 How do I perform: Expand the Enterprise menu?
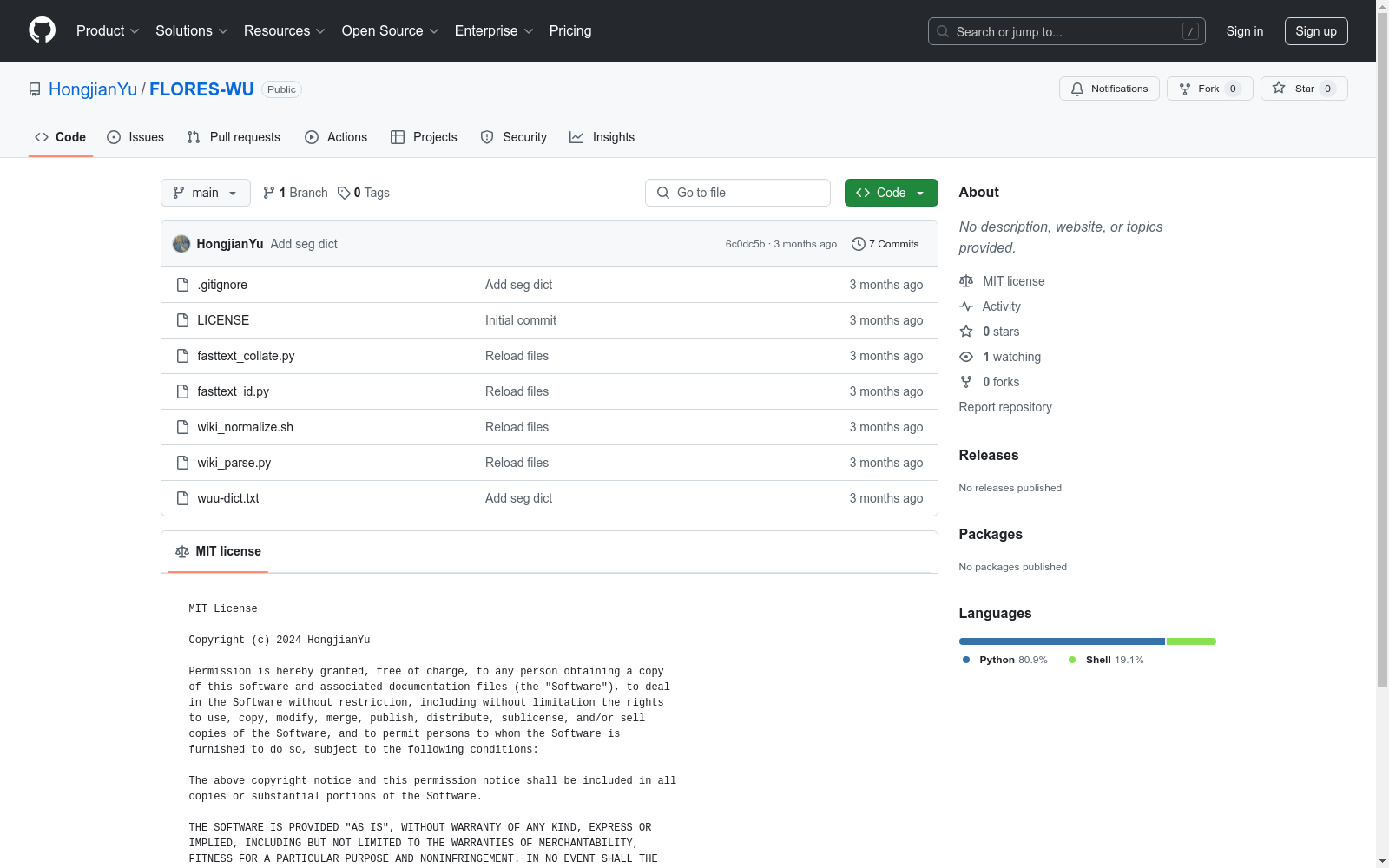[494, 30]
